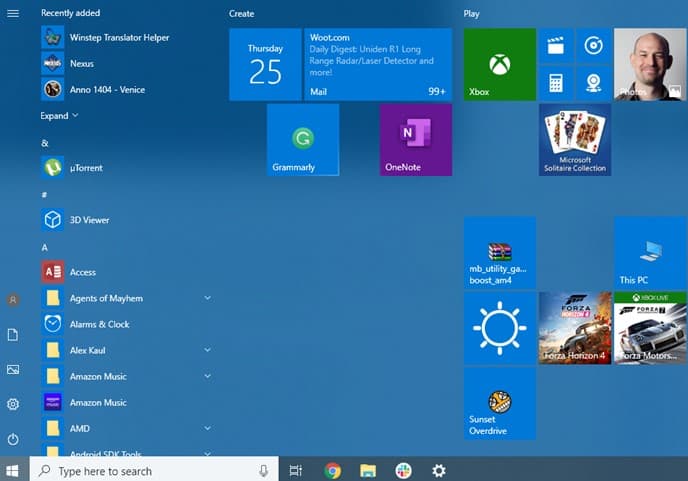688x481 pixels.
Task: Expand the Recently added list
Action: click(59, 116)
